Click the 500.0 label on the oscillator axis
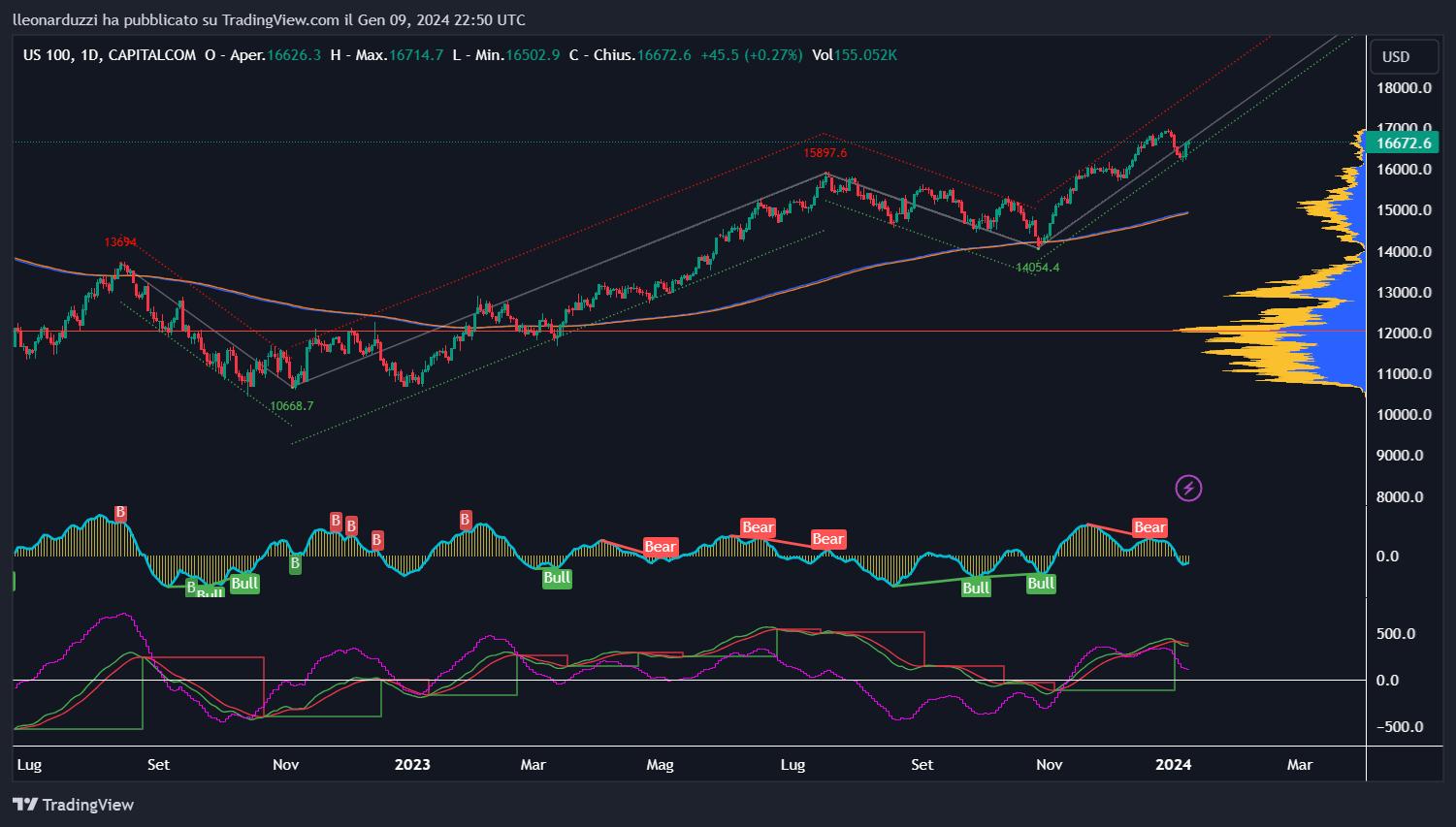 [x=1396, y=634]
